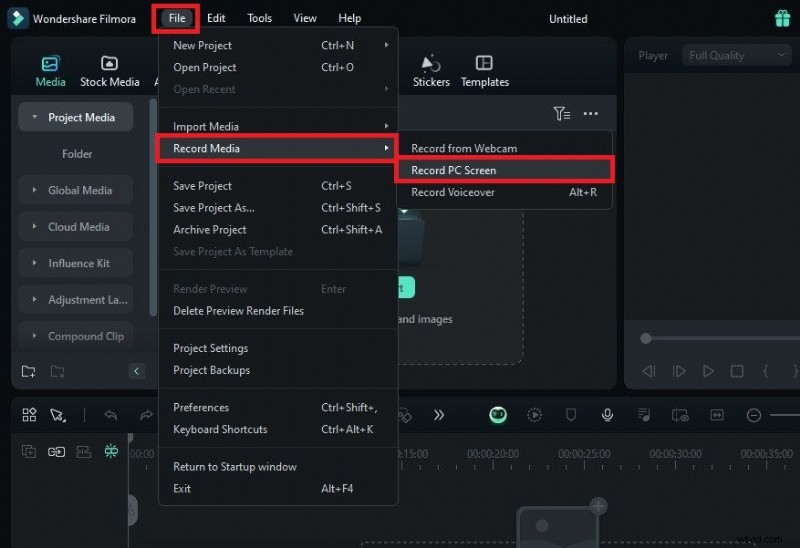Choose Record PC Screen option
The width and height of the screenshot is (800, 548).
pos(504,170)
